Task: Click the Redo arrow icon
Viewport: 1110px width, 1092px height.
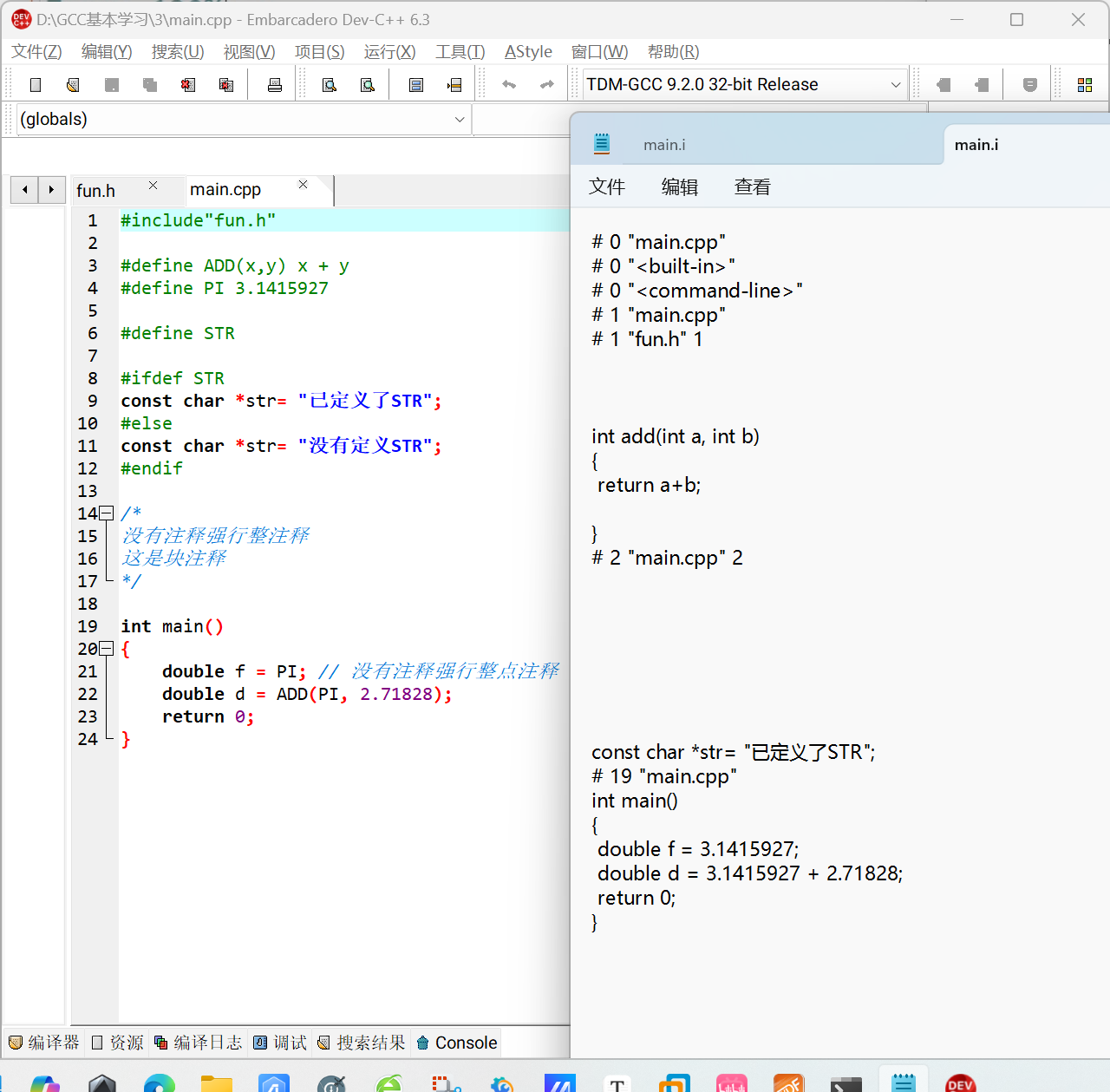Action: 547,85
